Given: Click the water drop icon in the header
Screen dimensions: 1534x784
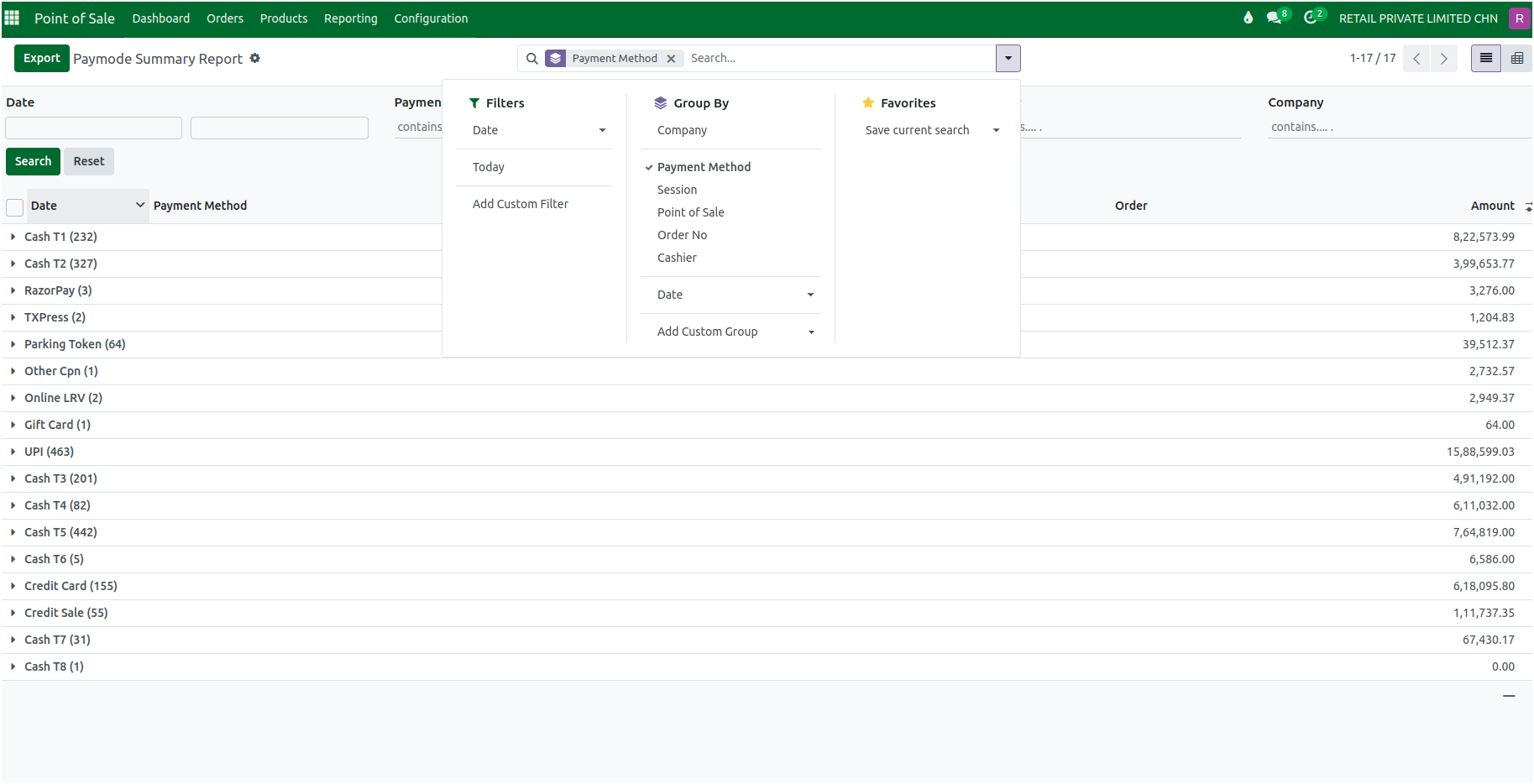Looking at the screenshot, I should [x=1248, y=17].
